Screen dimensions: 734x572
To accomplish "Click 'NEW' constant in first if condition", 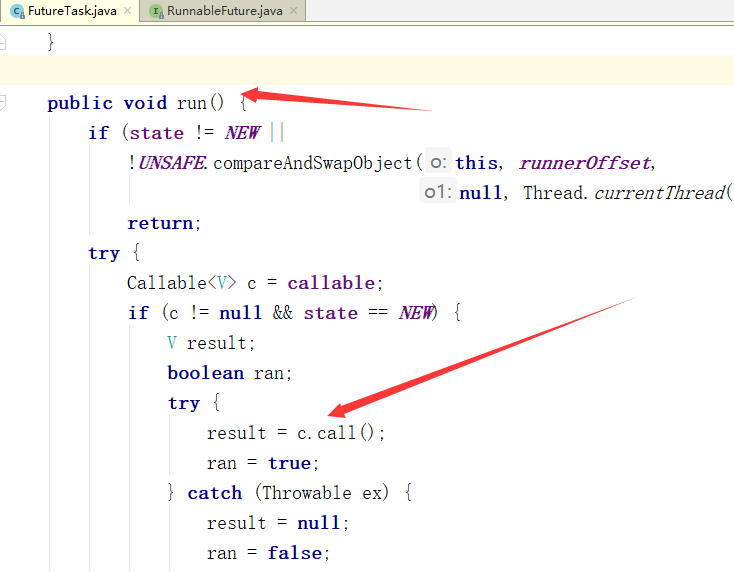I will [x=242, y=133].
